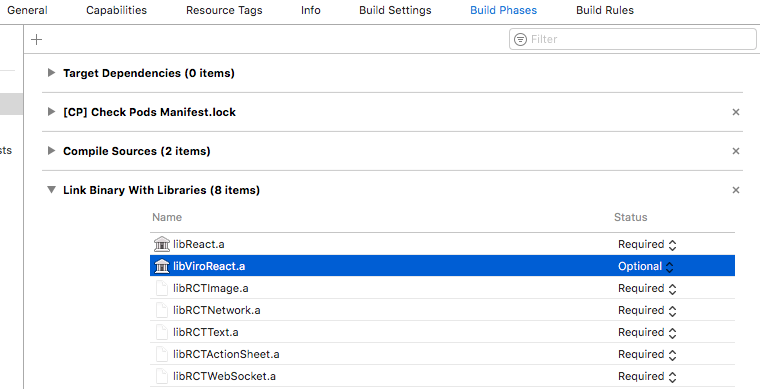
Task: Click the file icon of libRCTNetwork.a
Action: click(x=162, y=310)
